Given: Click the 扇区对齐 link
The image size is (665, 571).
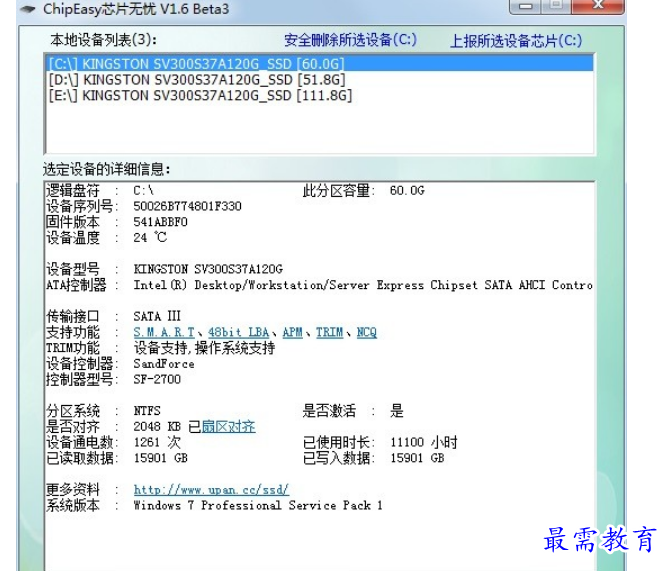Looking at the screenshot, I should click(229, 427).
